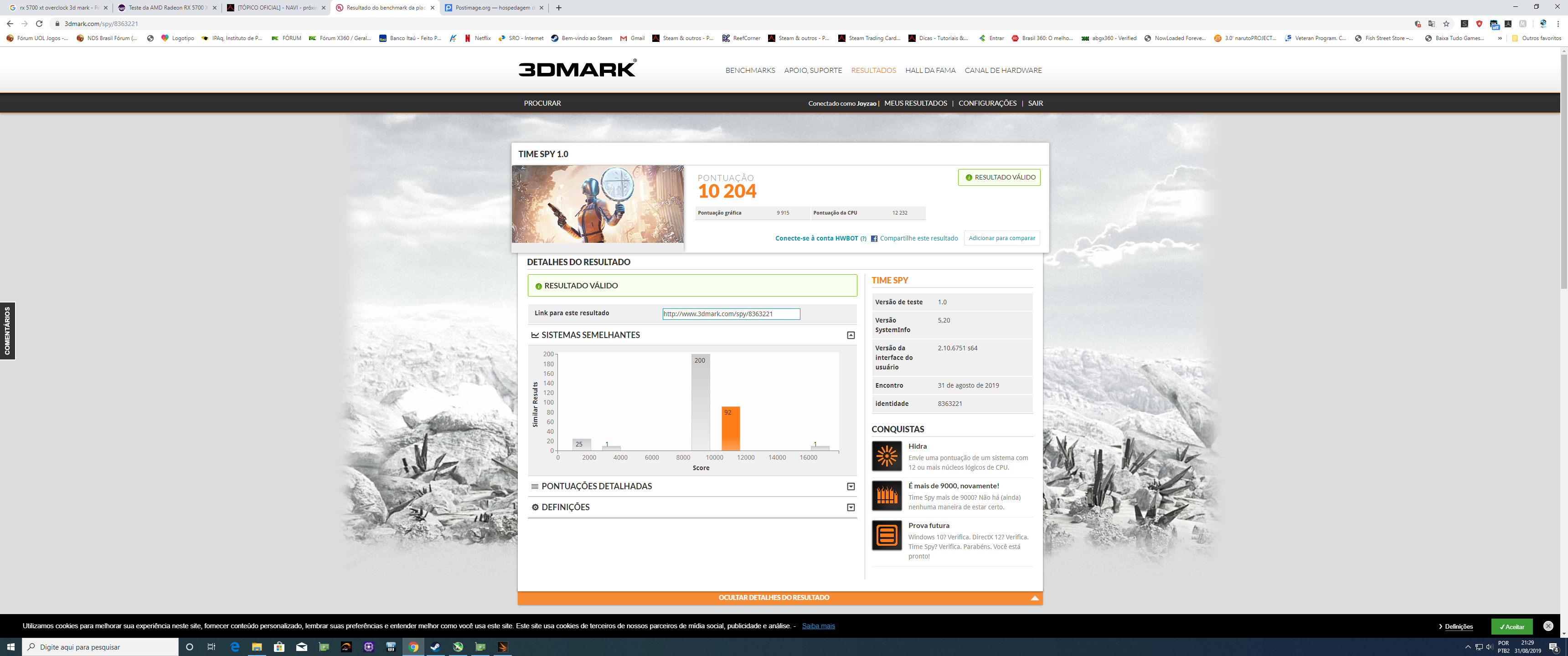Open a new browser tab

558,8
